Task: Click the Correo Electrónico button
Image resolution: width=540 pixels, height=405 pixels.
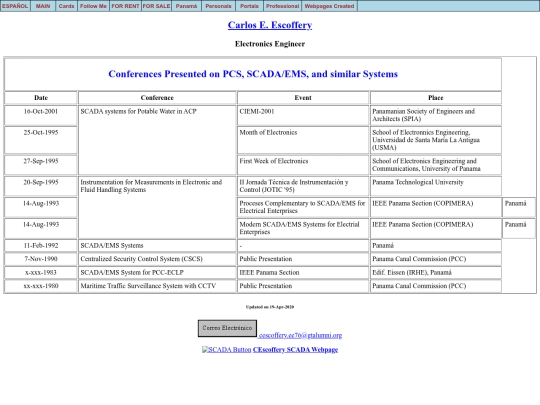Action: click(x=227, y=328)
